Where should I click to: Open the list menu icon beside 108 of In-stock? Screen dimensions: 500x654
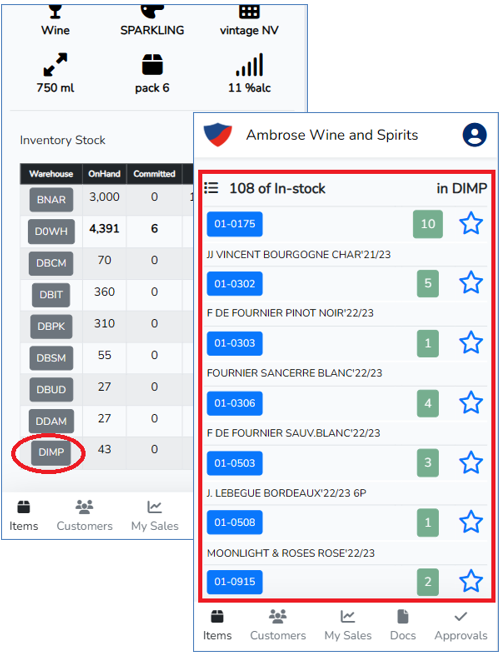coord(211,188)
